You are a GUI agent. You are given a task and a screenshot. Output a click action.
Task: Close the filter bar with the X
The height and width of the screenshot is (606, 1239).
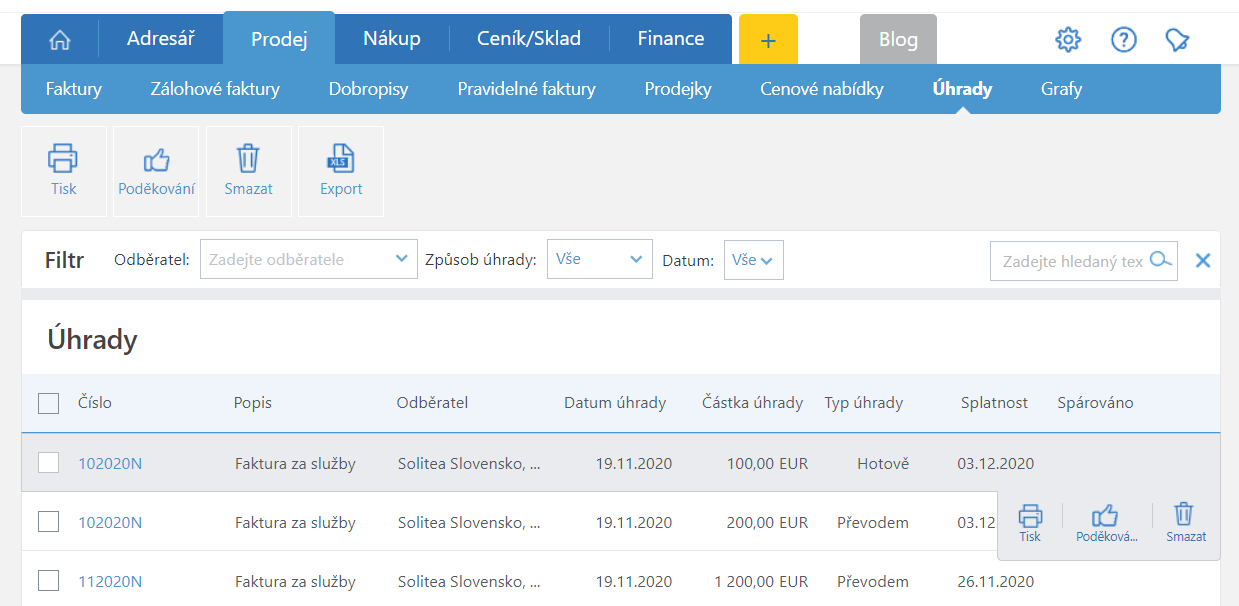(1203, 260)
